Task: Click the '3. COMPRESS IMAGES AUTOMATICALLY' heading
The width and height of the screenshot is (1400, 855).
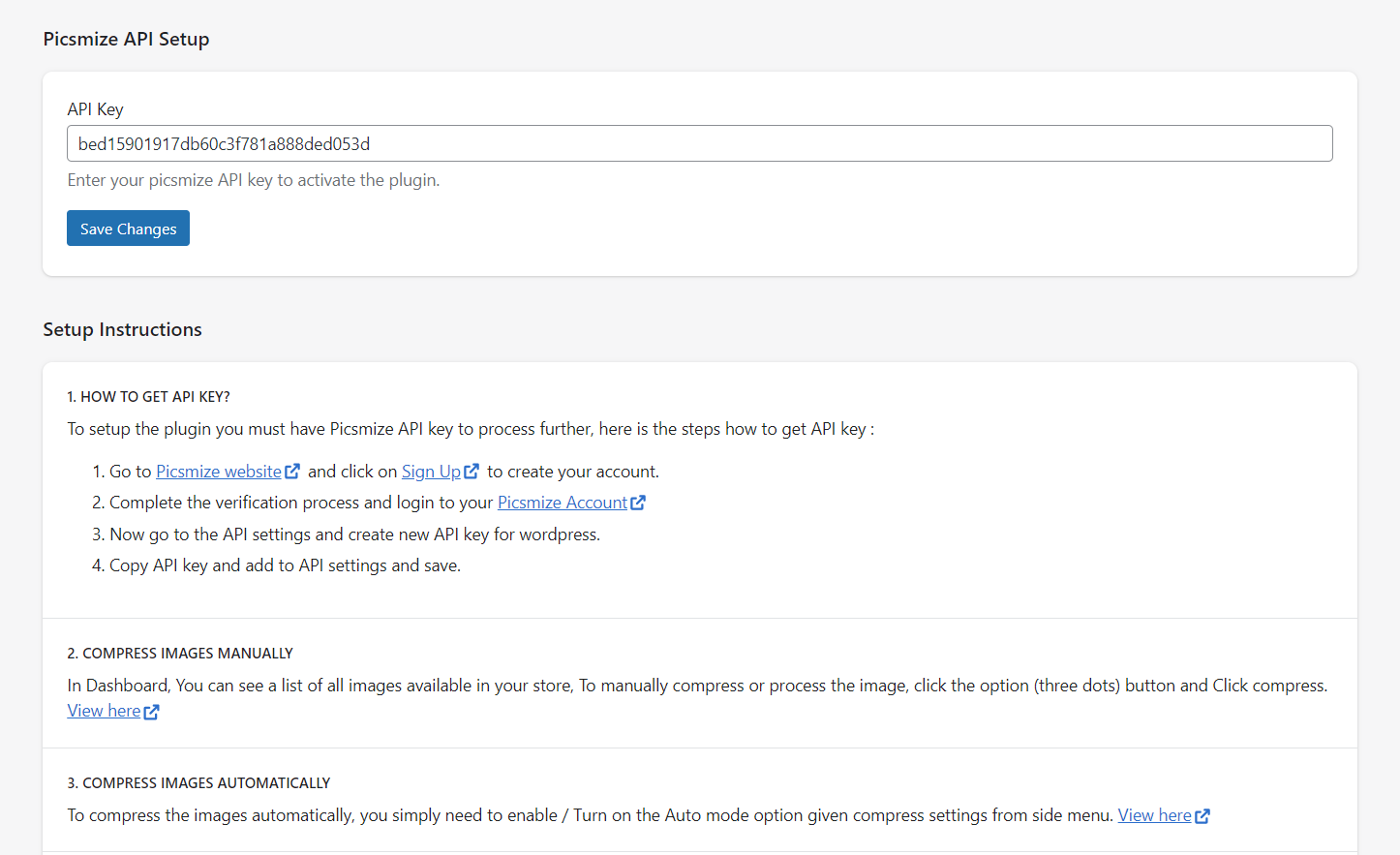Action: coord(198,783)
